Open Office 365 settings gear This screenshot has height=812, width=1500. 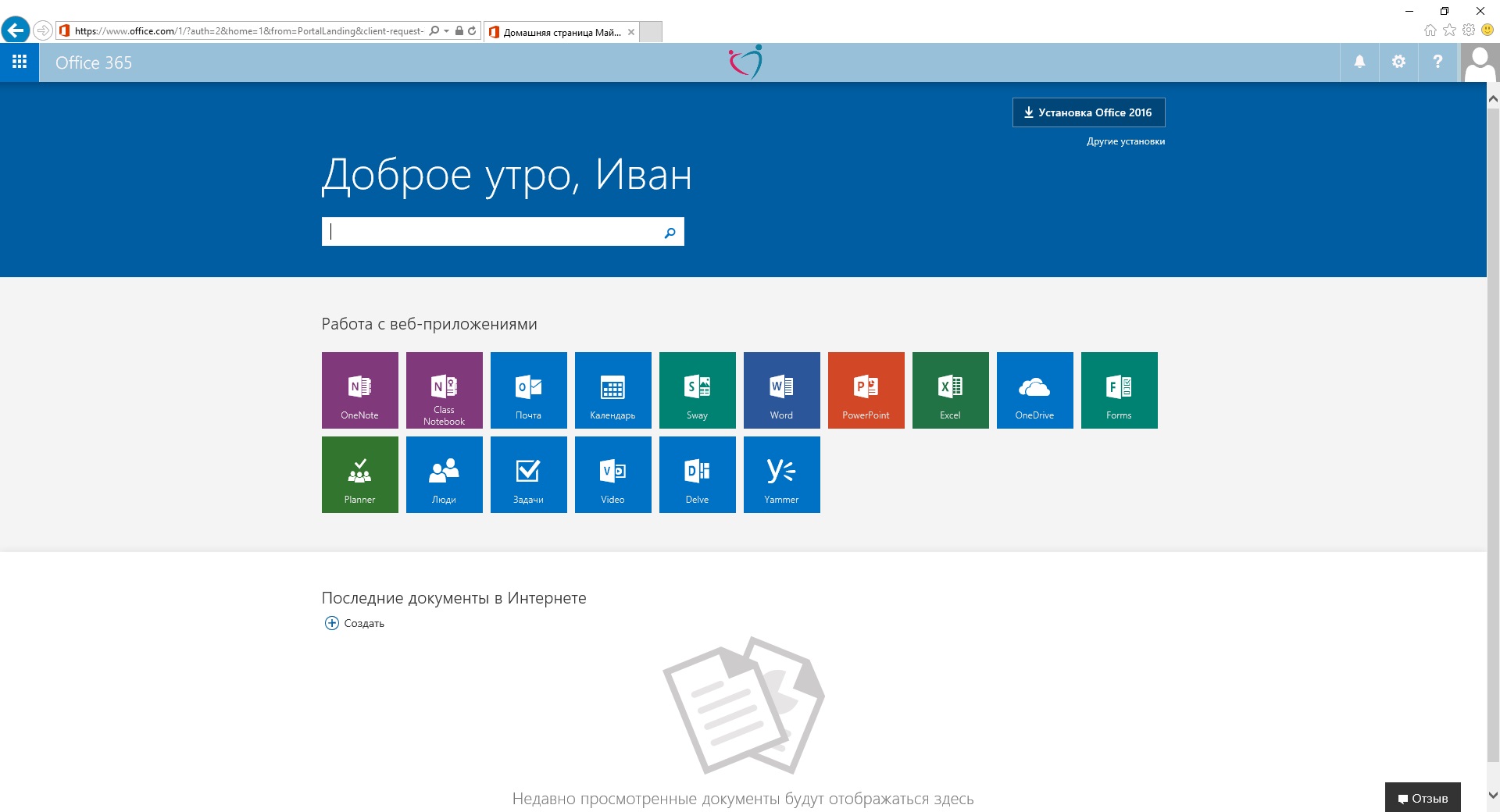coord(1398,62)
